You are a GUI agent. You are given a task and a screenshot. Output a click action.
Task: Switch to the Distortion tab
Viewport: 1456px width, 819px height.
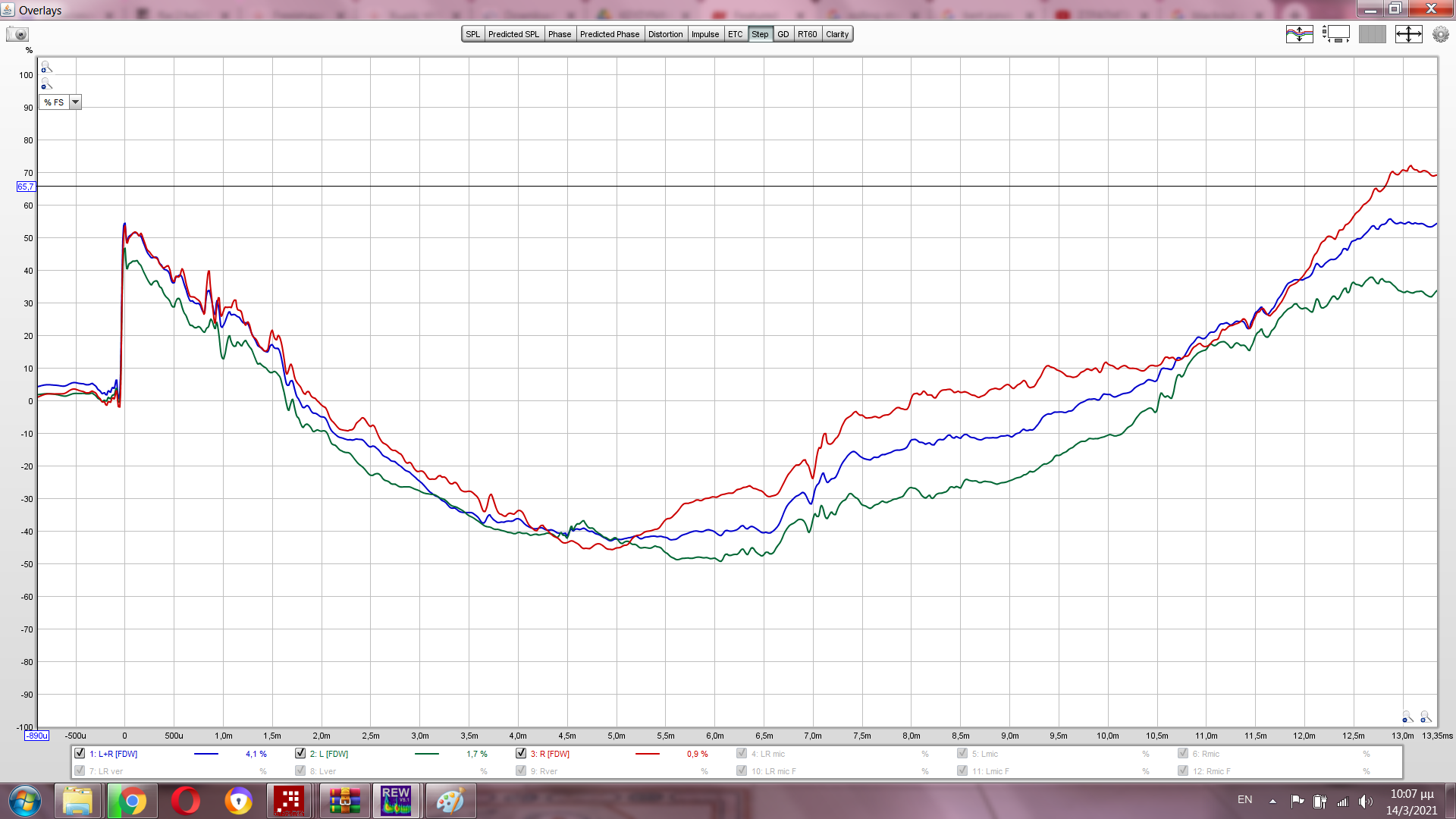point(665,34)
